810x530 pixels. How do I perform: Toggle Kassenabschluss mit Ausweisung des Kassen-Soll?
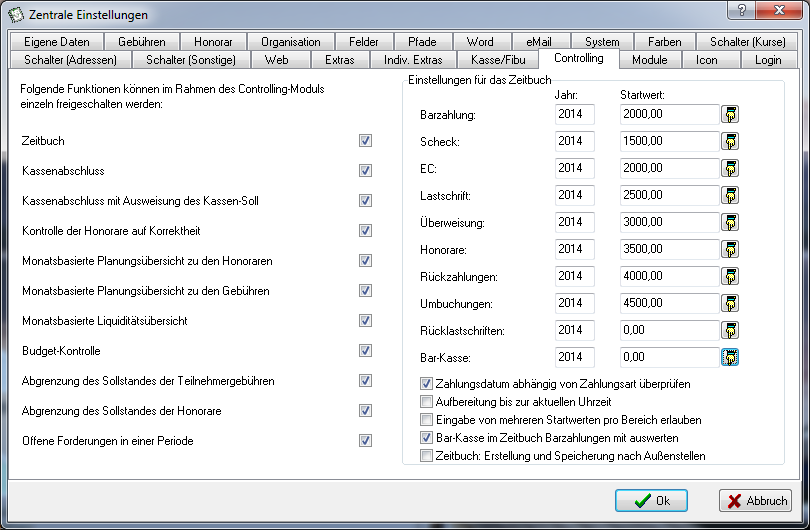click(x=365, y=200)
